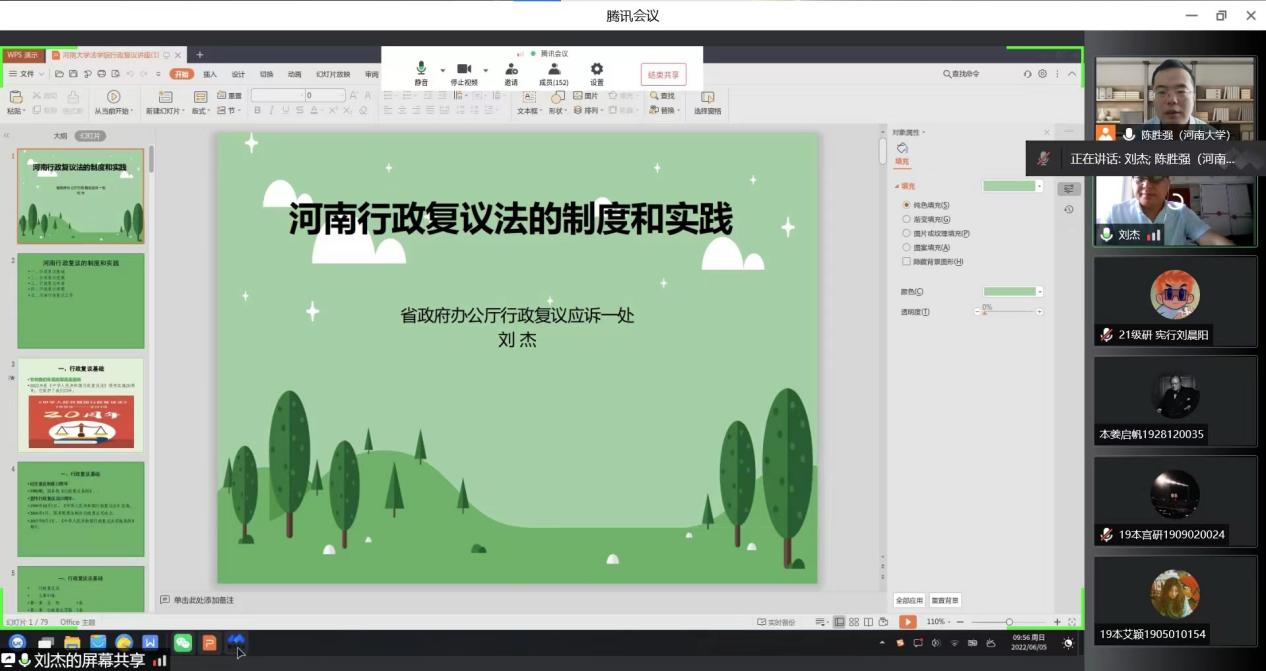
Task: Collapse the 填充 section in object properties
Action: pos(898,184)
